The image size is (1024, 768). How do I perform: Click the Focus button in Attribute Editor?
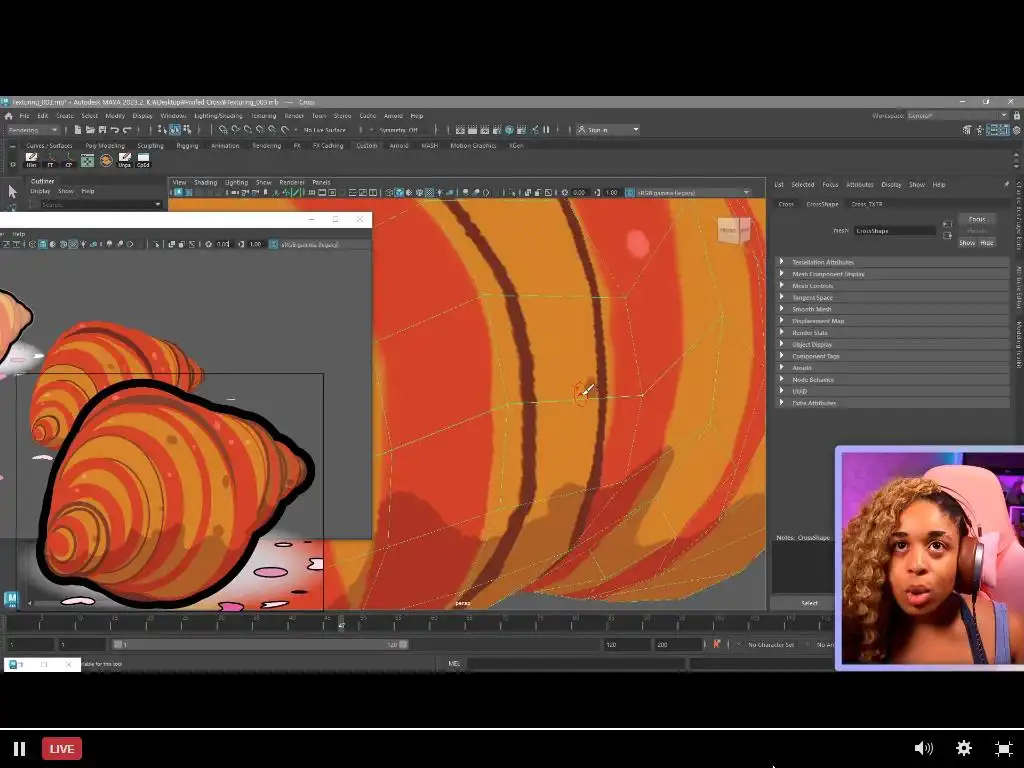[x=977, y=219]
